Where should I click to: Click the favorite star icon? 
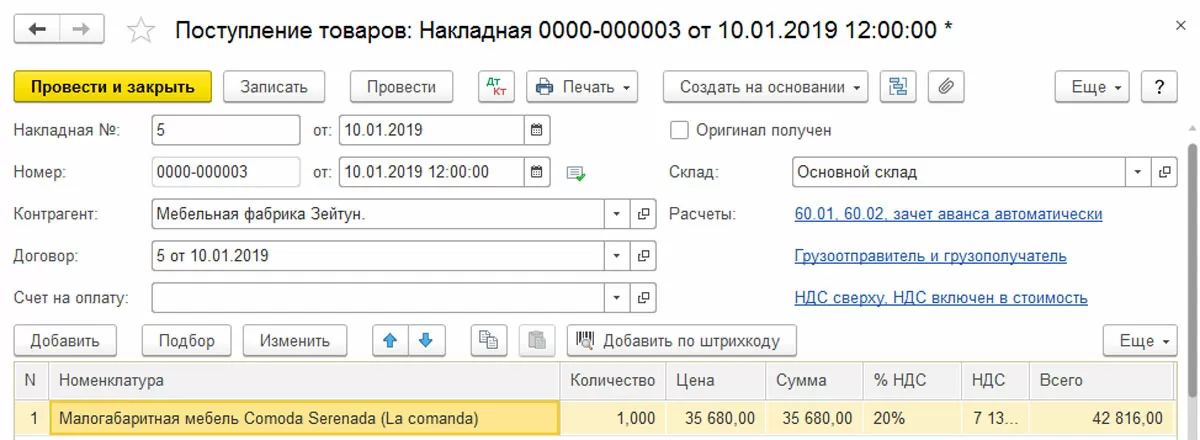142,31
